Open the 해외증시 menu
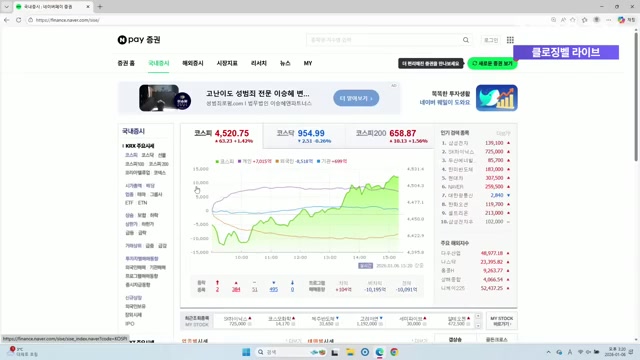This screenshot has height=360, width=640. [193, 63]
